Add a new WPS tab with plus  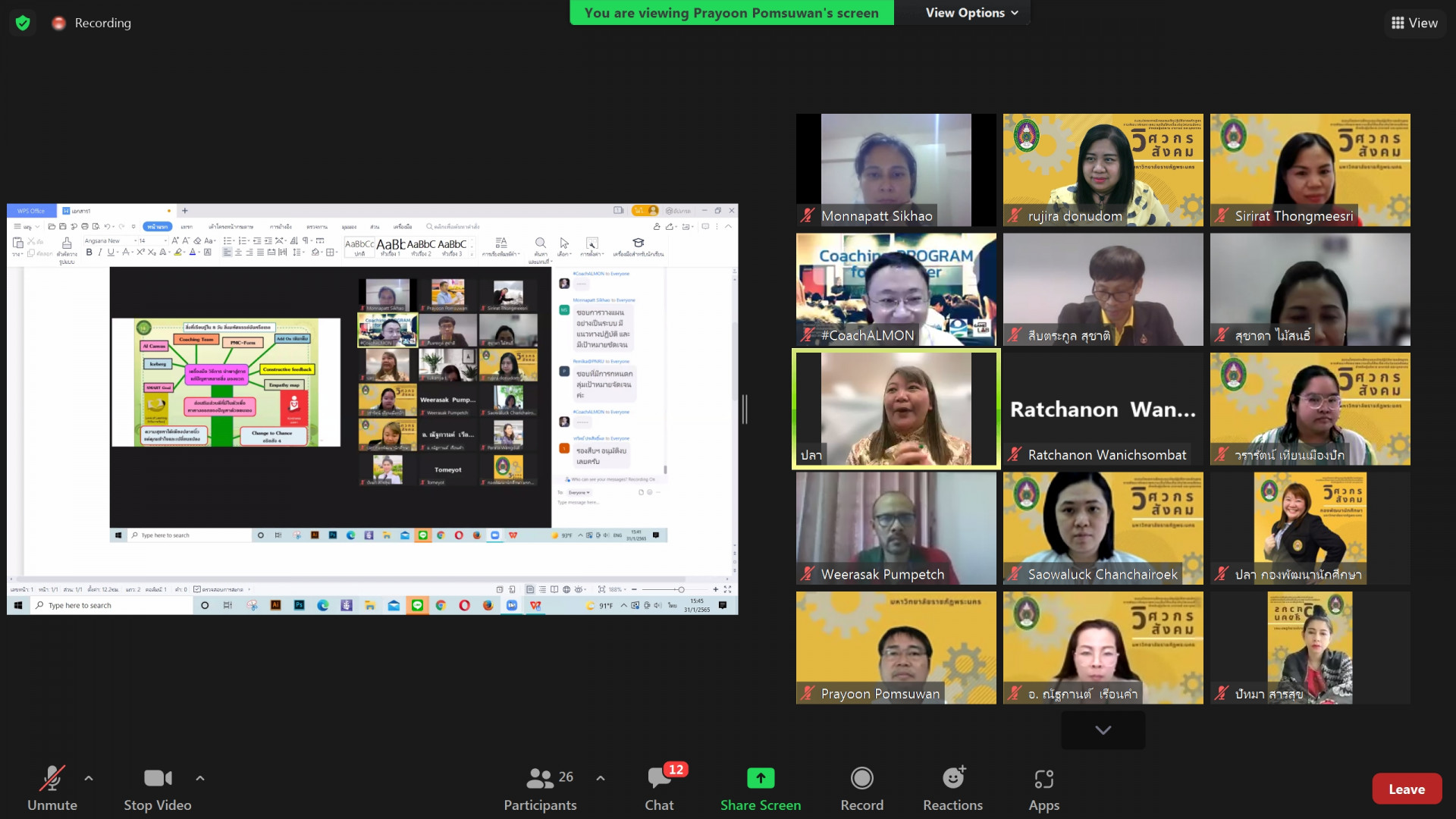click(x=184, y=211)
